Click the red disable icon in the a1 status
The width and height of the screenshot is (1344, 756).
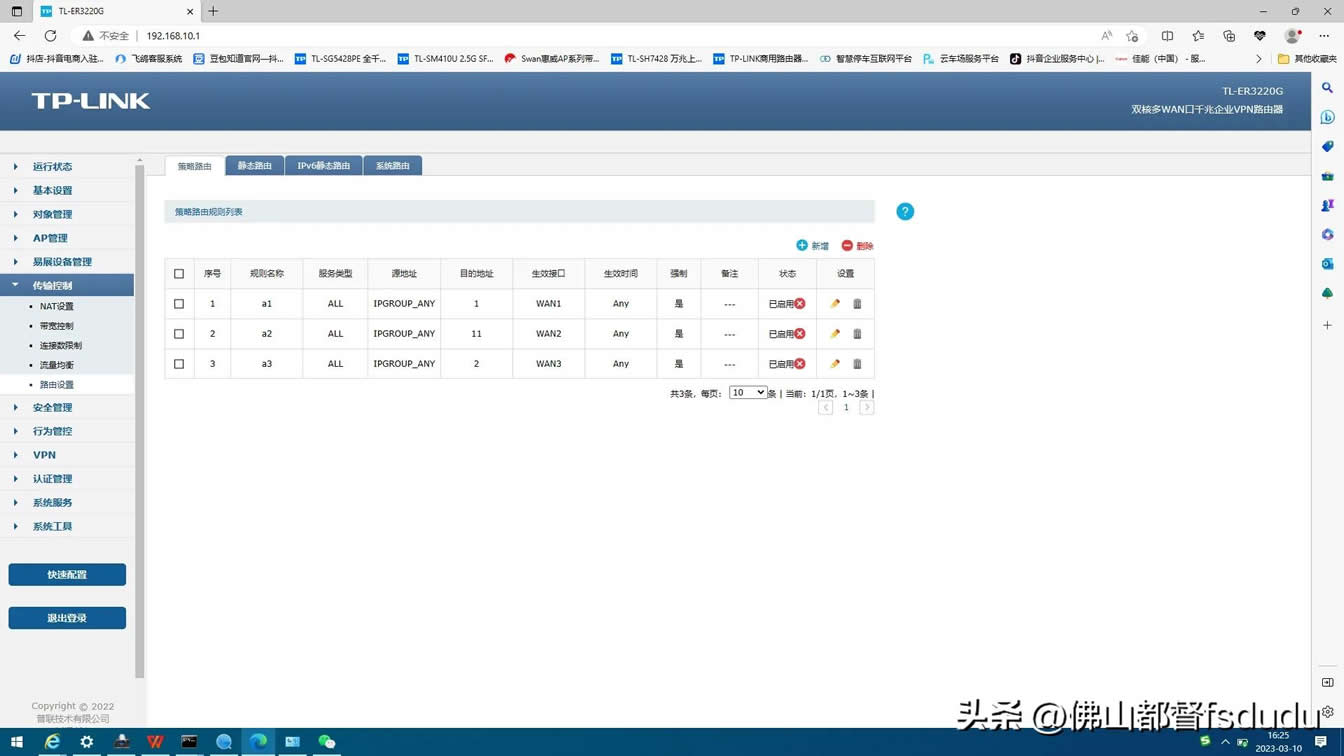(x=800, y=304)
